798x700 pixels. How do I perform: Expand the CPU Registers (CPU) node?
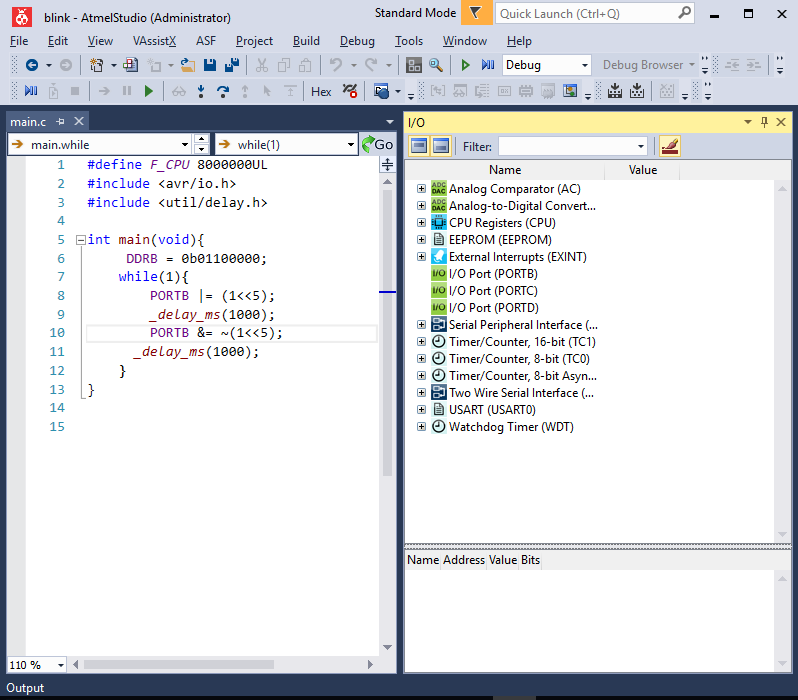pos(421,222)
